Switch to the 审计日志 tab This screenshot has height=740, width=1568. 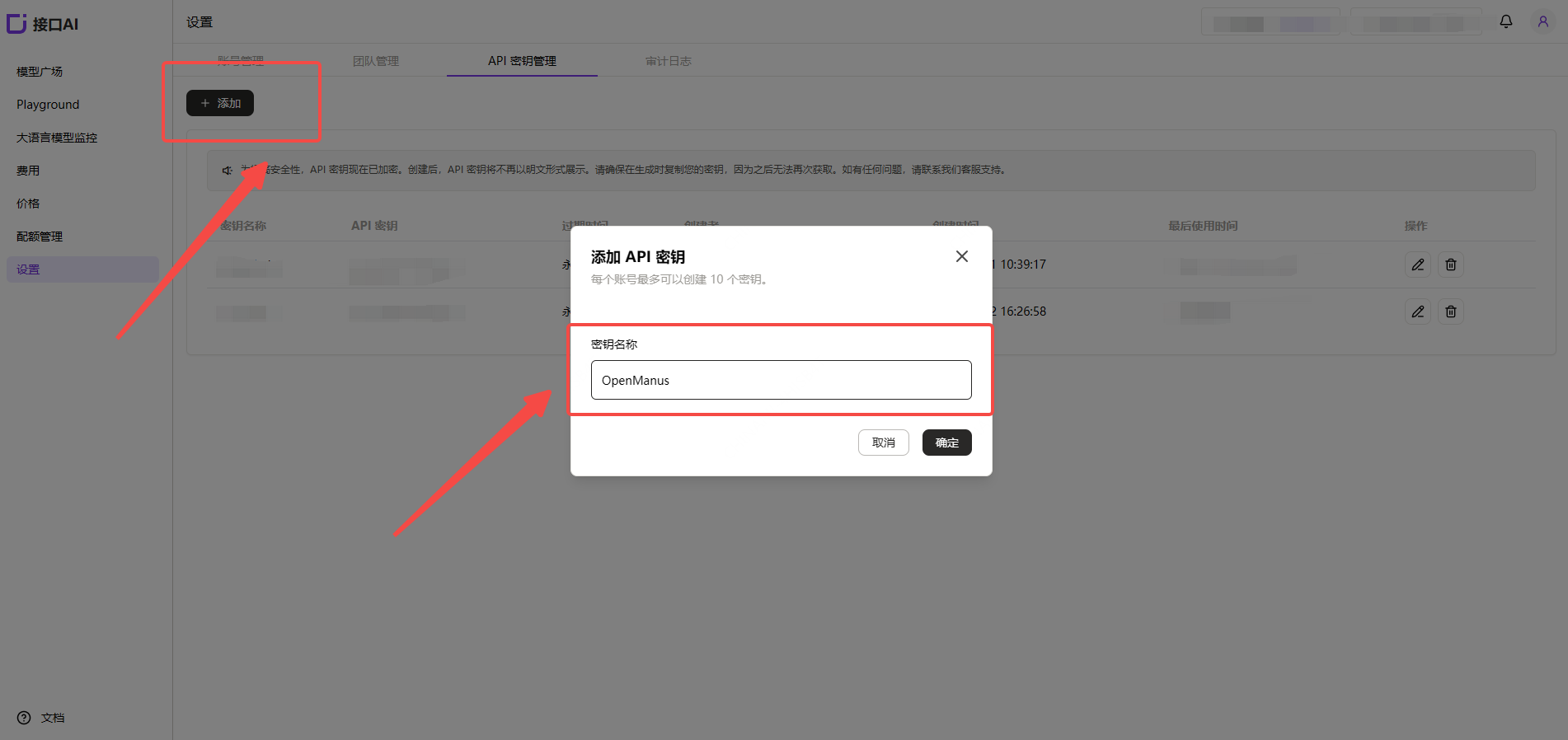pyautogui.click(x=669, y=61)
